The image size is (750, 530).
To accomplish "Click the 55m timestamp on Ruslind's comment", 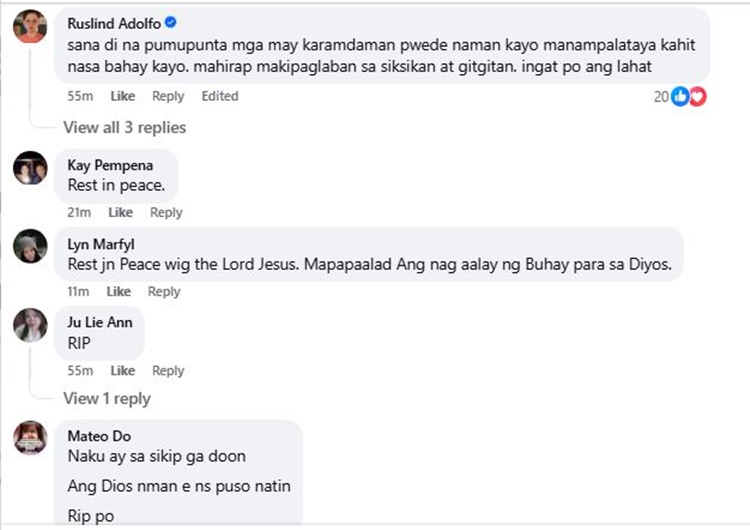I will (79, 96).
